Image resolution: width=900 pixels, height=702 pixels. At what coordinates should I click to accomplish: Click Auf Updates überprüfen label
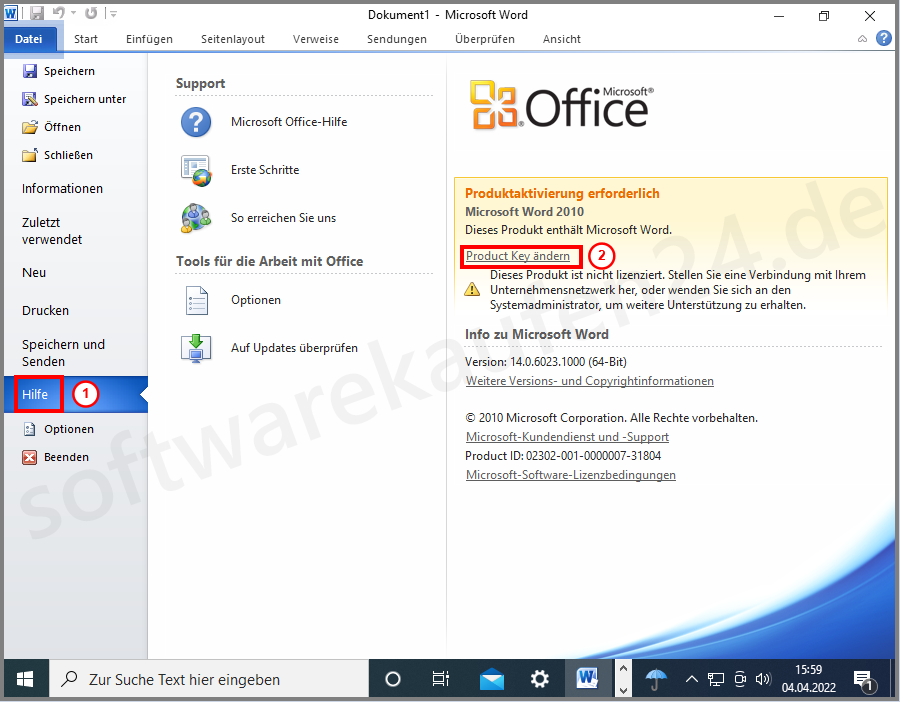tap(294, 348)
